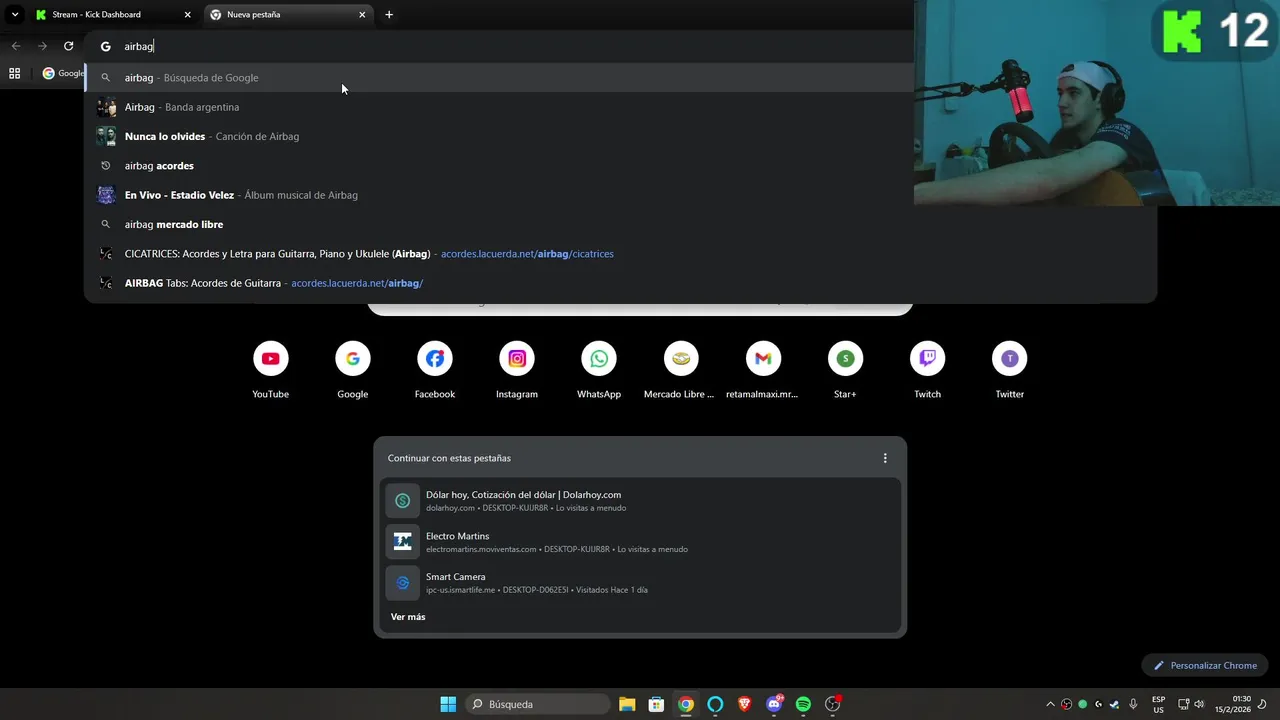1280x720 pixels.
Task: Open the YouTube shortcut
Action: pyautogui.click(x=270, y=369)
